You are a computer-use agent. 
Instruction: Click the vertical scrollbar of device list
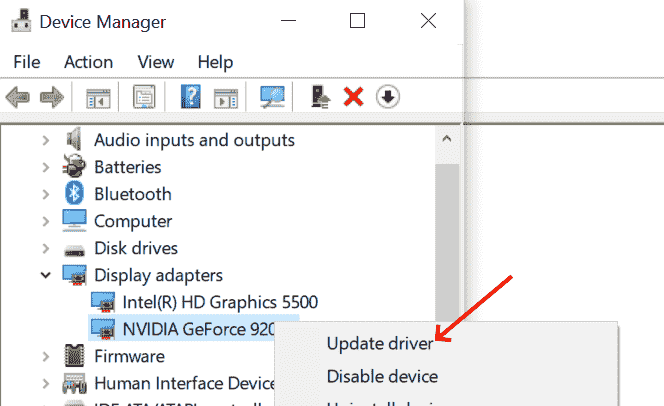click(x=450, y=230)
